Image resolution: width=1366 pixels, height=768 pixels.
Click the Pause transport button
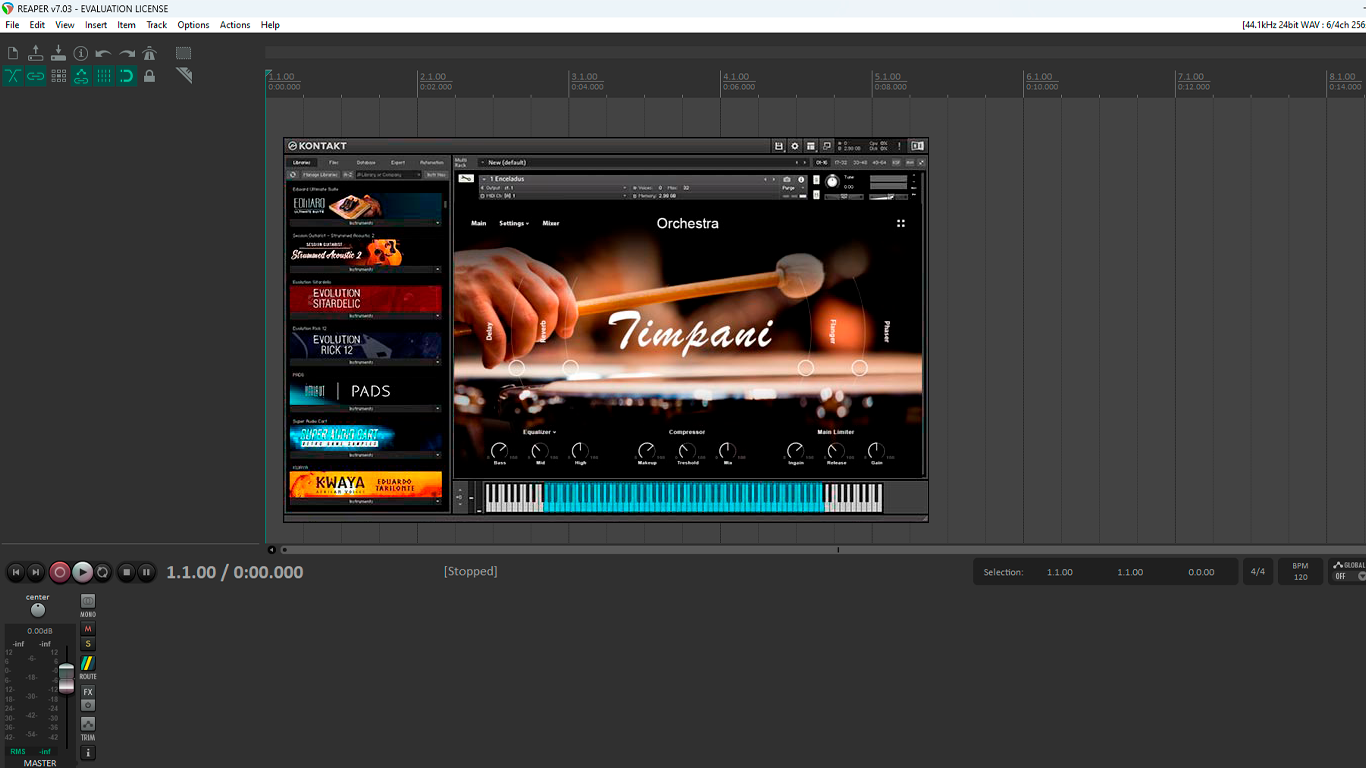coord(146,572)
